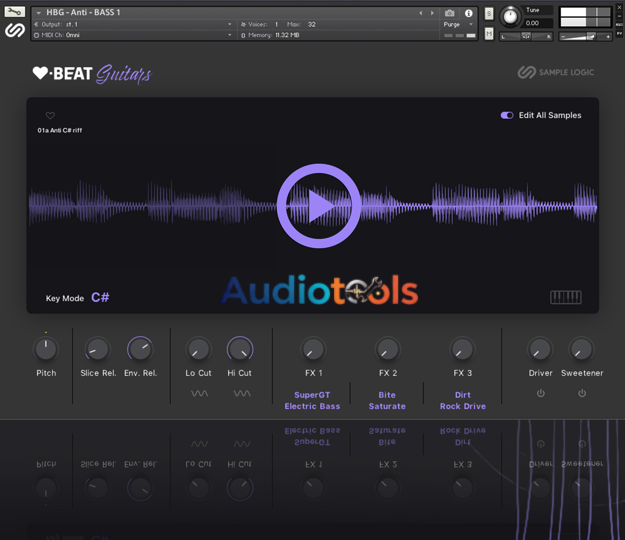
Task: Open the Bite Saturate effect selector
Action: pyautogui.click(x=387, y=401)
